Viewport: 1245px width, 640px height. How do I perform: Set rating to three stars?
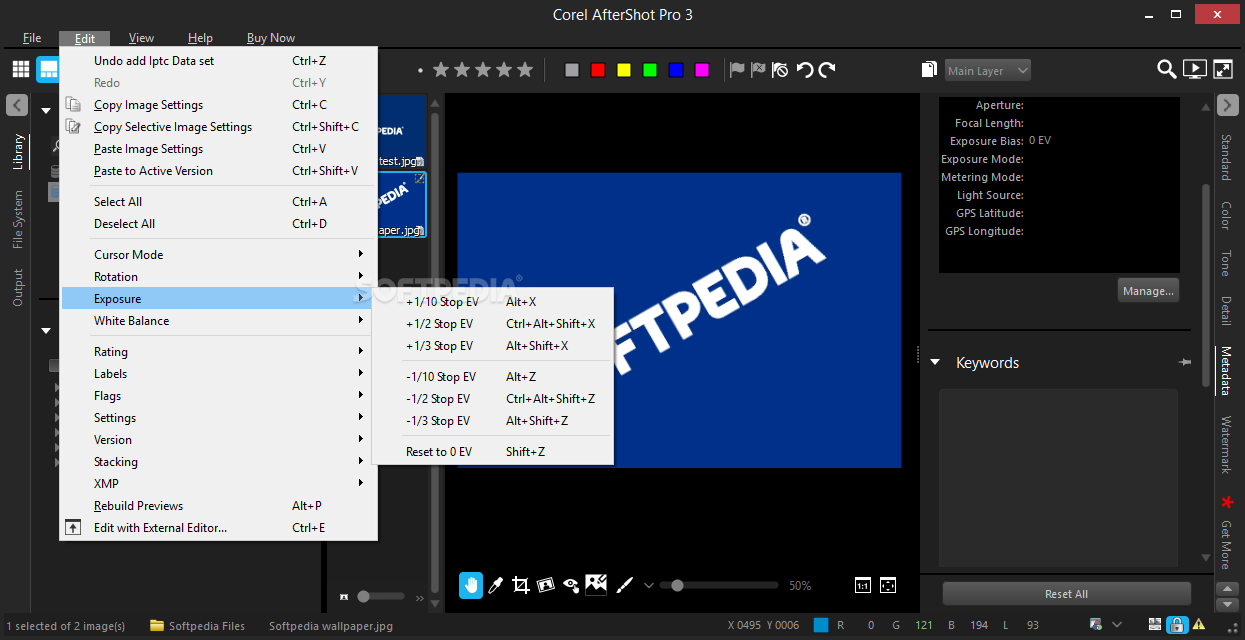[x=483, y=70]
